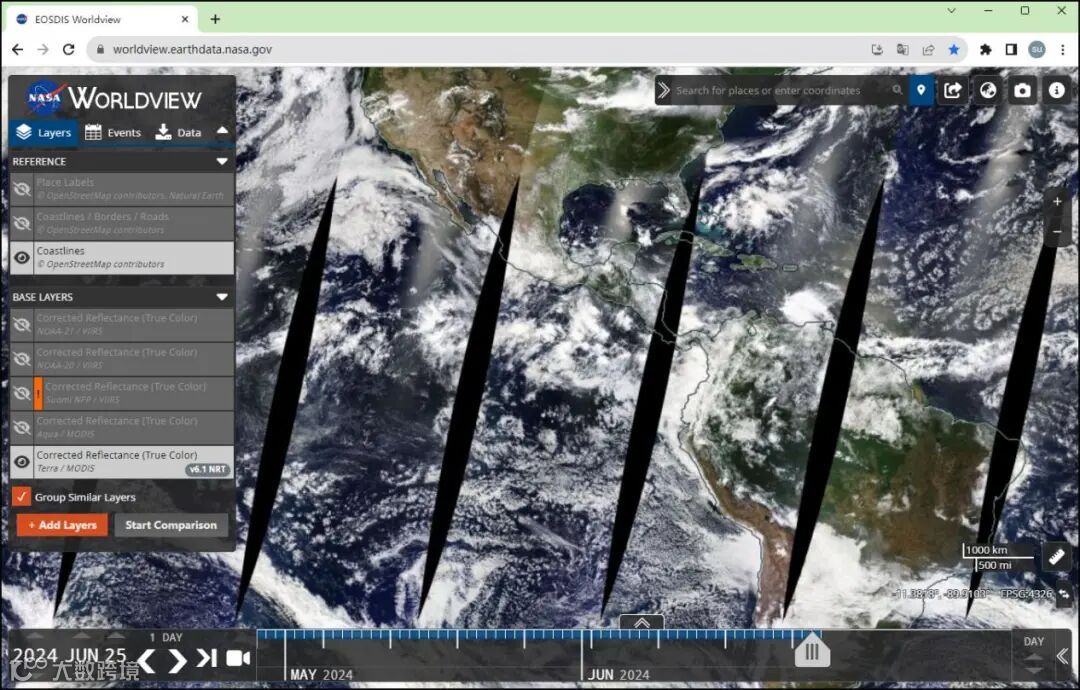Image resolution: width=1080 pixels, height=690 pixels.
Task: Open the browser profile avatar
Action: [1037, 50]
